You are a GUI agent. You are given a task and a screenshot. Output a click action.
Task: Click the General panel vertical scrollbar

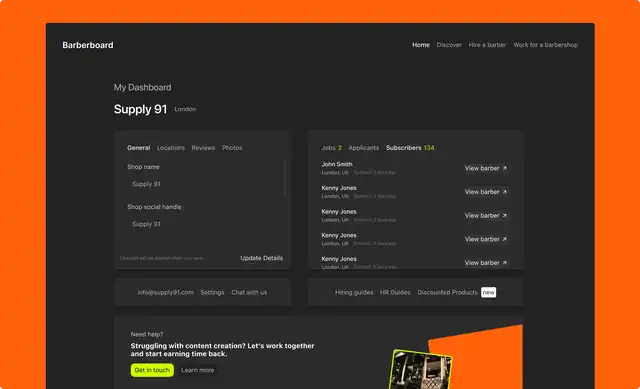click(284, 178)
